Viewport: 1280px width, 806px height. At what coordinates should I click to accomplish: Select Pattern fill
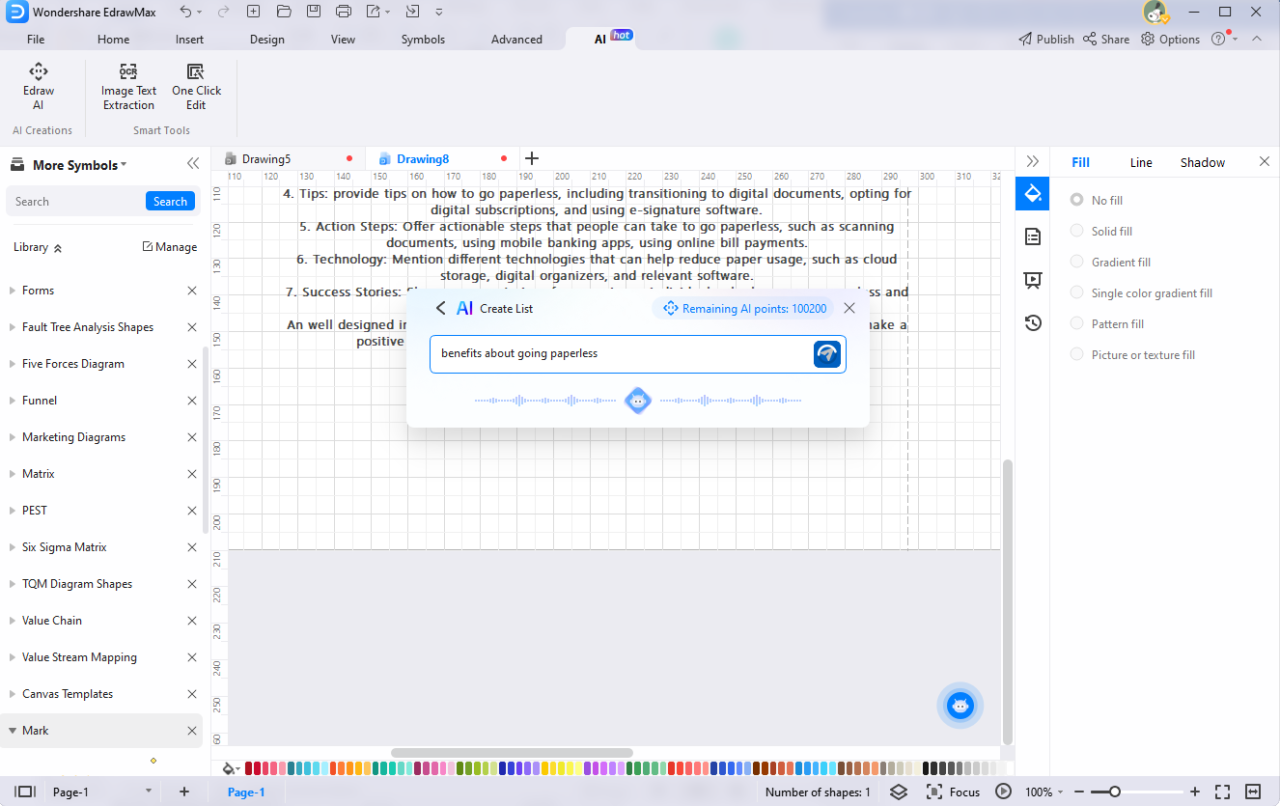[1076, 323]
